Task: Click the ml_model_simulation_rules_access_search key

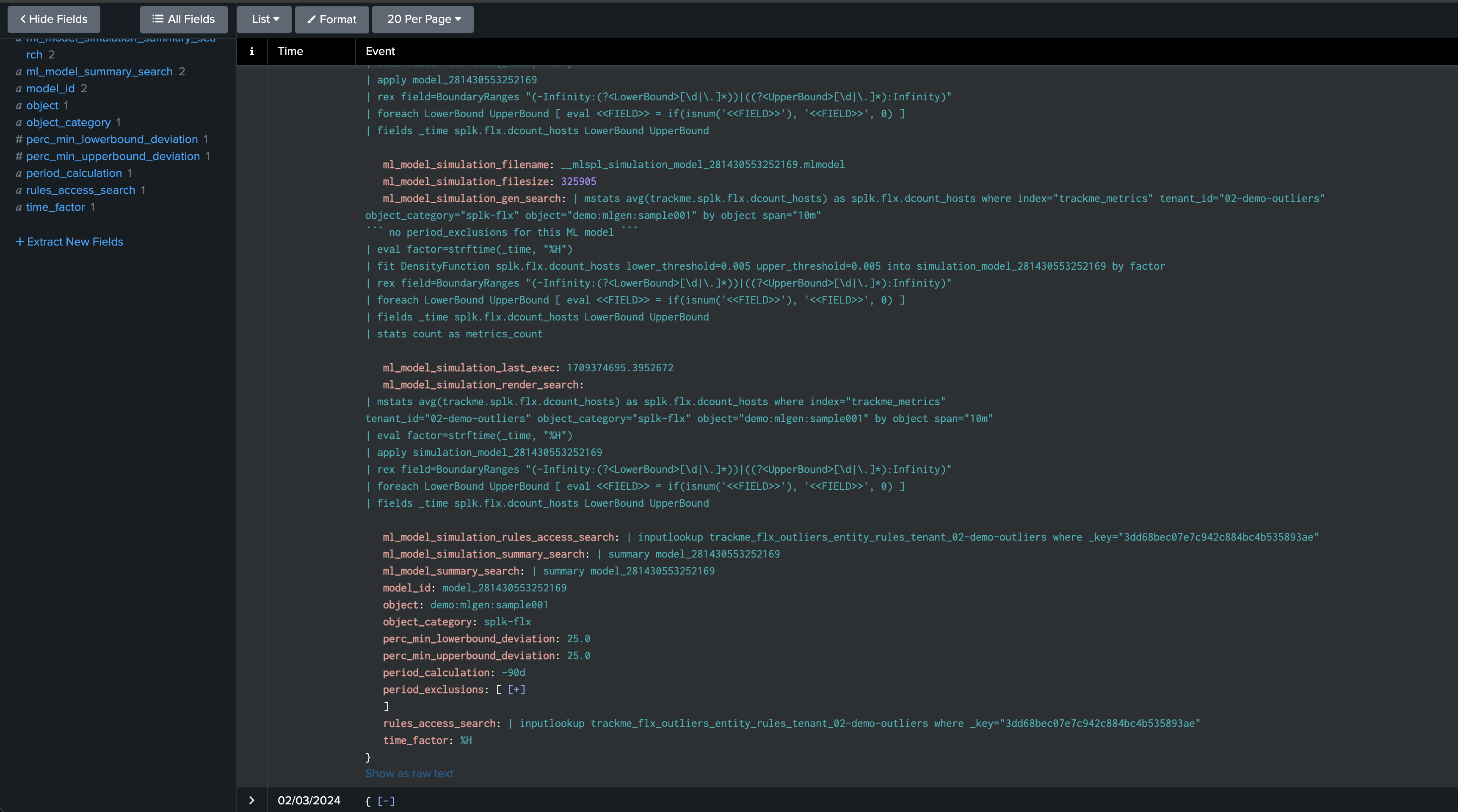Action: click(x=498, y=537)
